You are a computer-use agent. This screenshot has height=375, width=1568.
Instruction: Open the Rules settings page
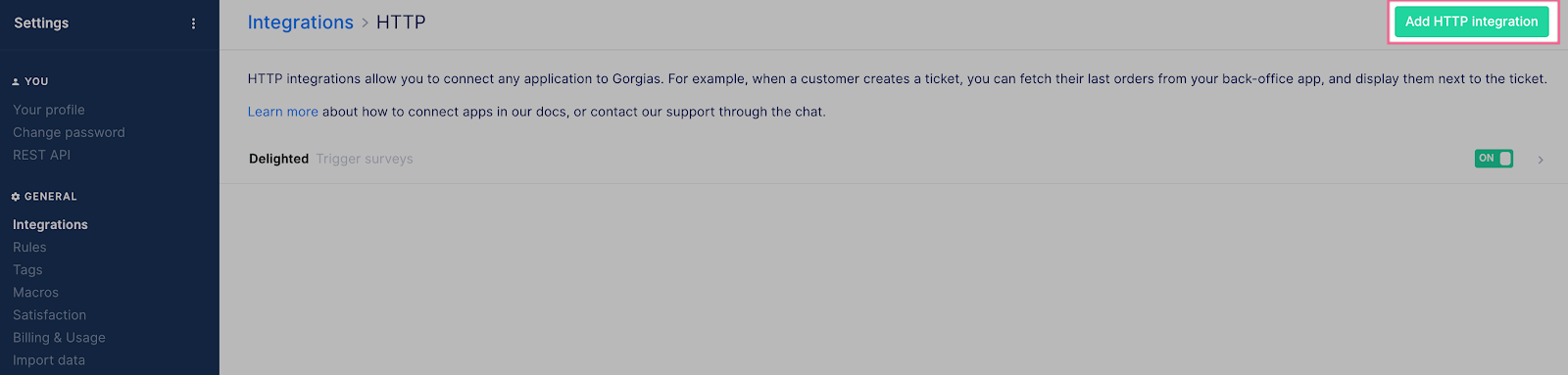(29, 247)
